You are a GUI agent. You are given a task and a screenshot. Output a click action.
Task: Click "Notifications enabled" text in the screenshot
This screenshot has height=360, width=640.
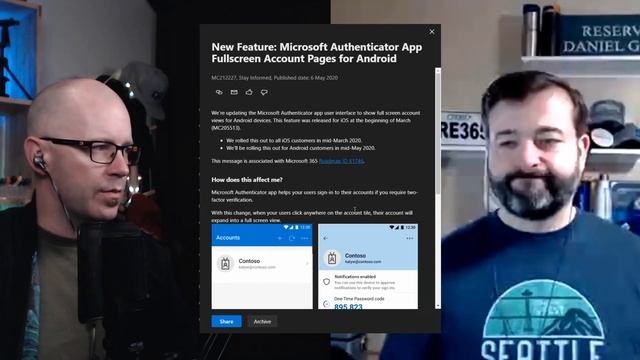click(x=355, y=276)
